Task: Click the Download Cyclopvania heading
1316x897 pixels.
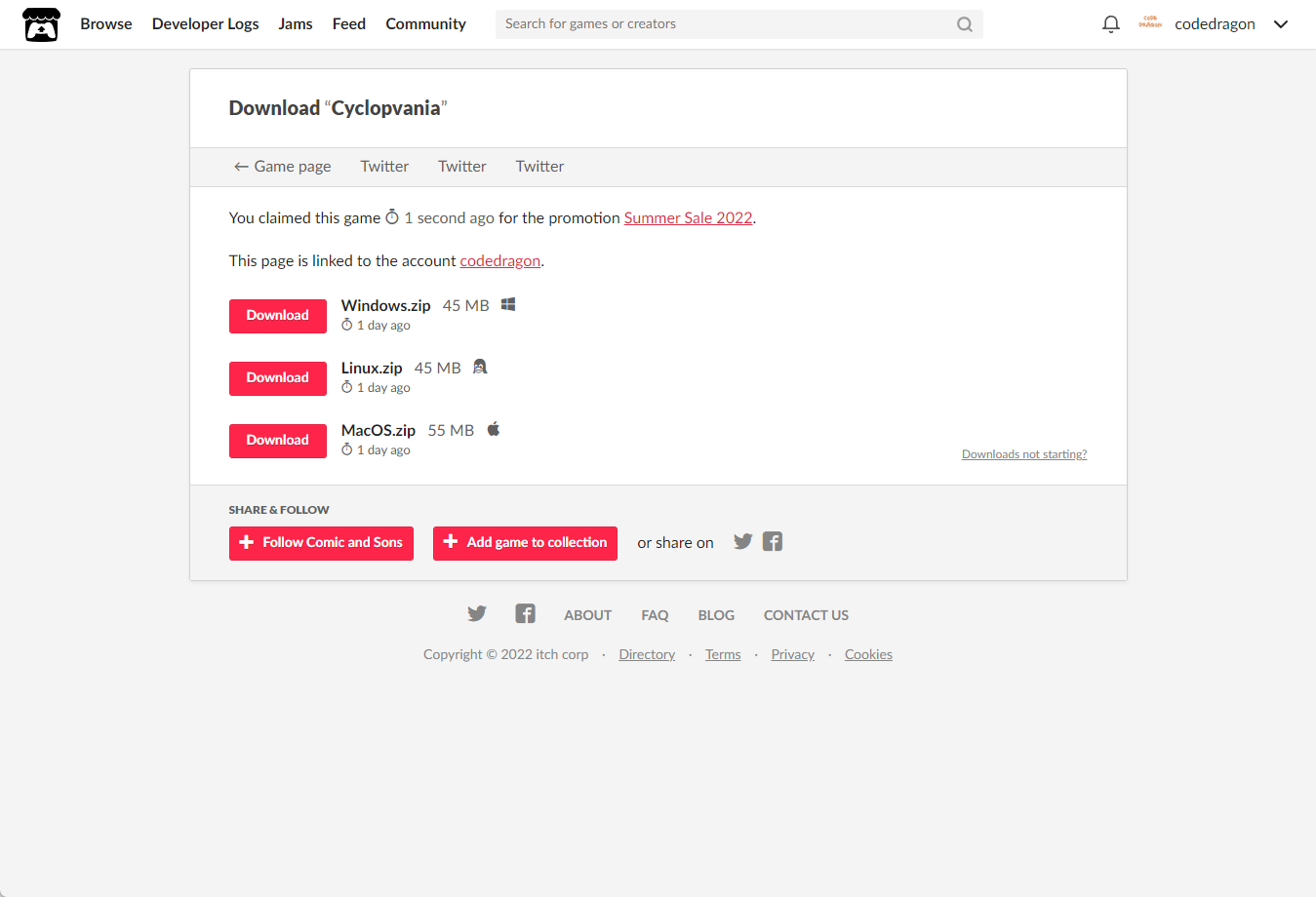Action: coord(338,108)
